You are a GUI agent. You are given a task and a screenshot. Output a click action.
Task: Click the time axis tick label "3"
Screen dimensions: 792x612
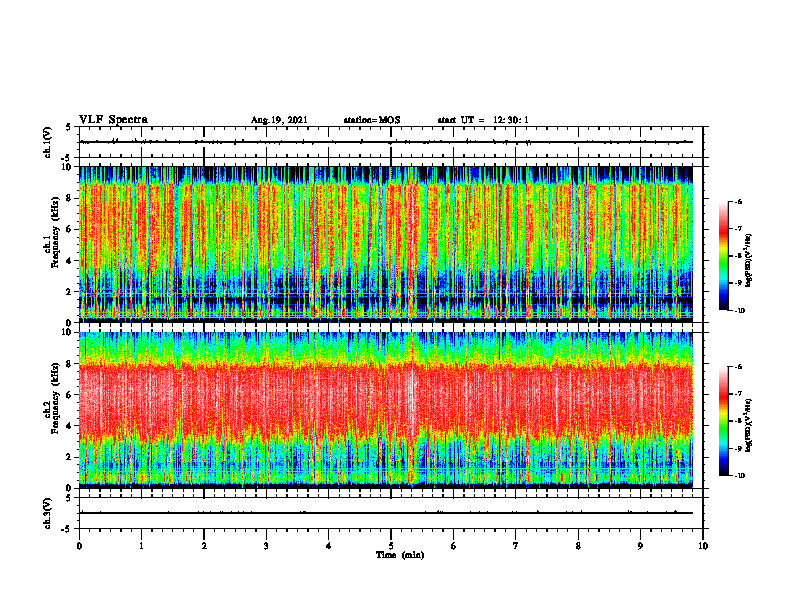pos(266,546)
